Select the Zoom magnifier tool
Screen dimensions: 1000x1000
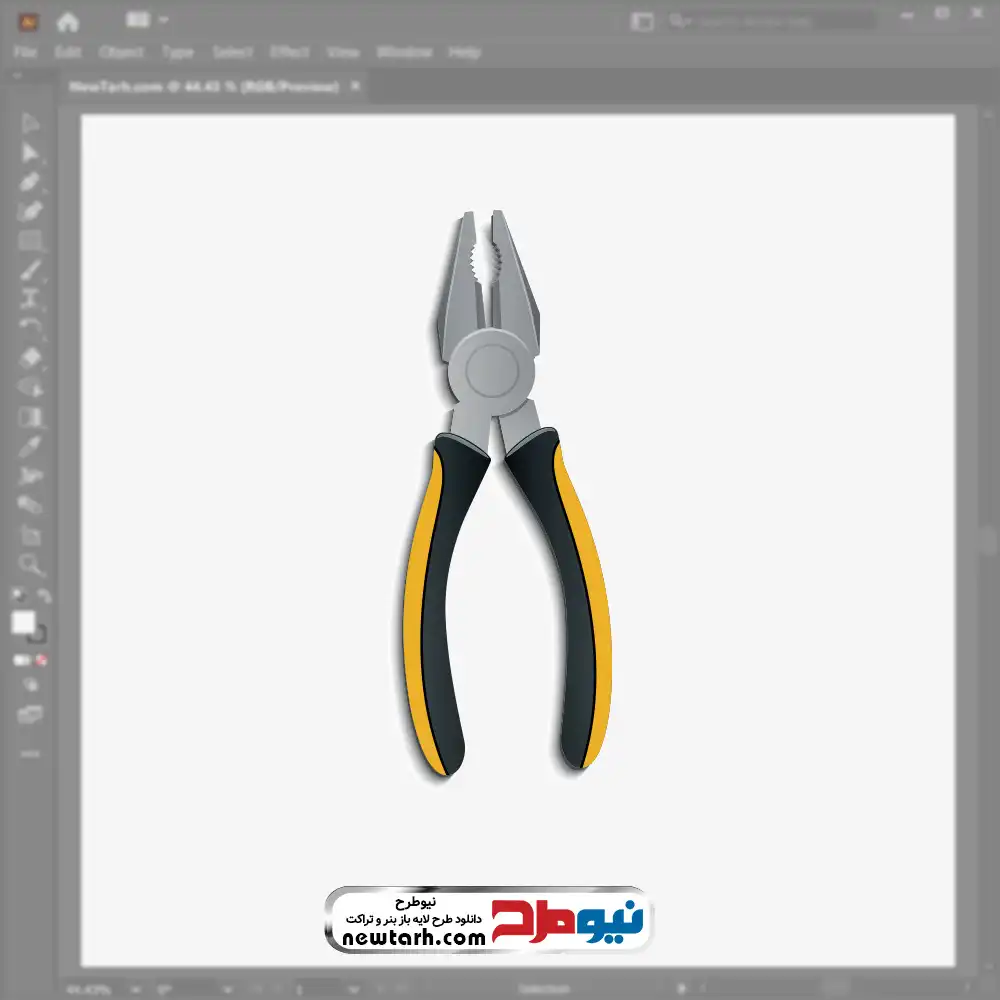30,565
